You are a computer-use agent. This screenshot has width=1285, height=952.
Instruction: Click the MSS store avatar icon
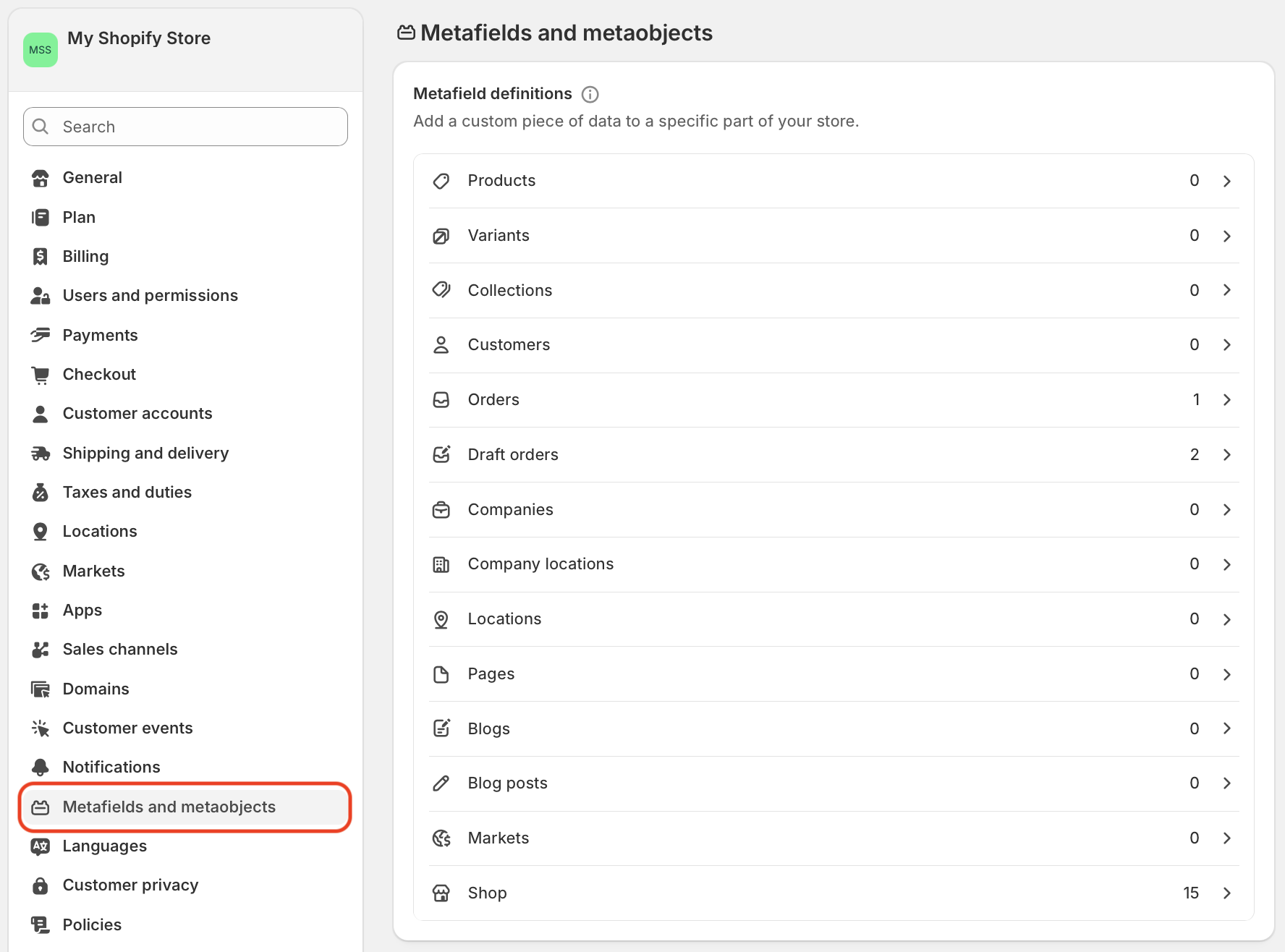point(41,50)
